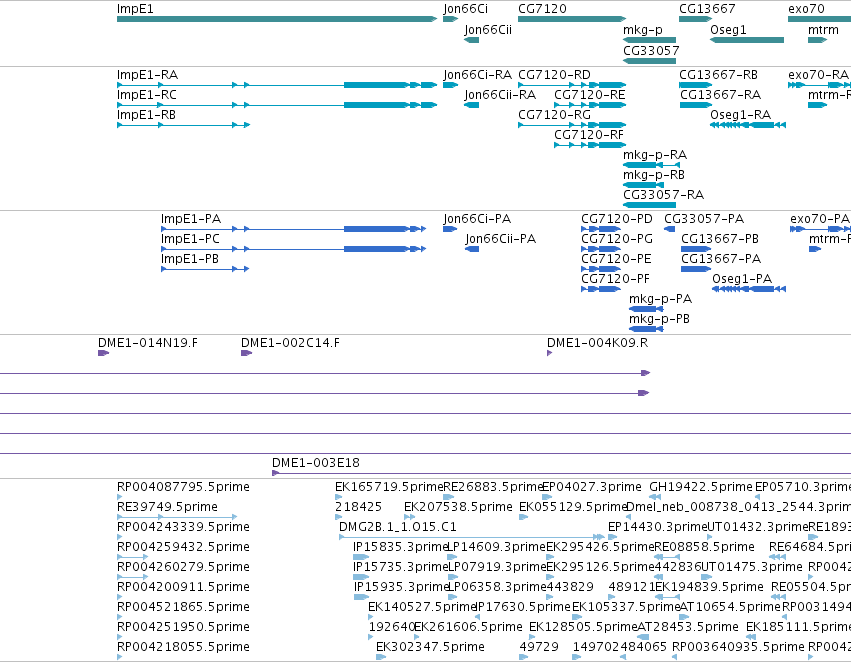Screen dimensions: 851x662
Task: Select the RP004259432.5prime EST
Action: (132, 557)
